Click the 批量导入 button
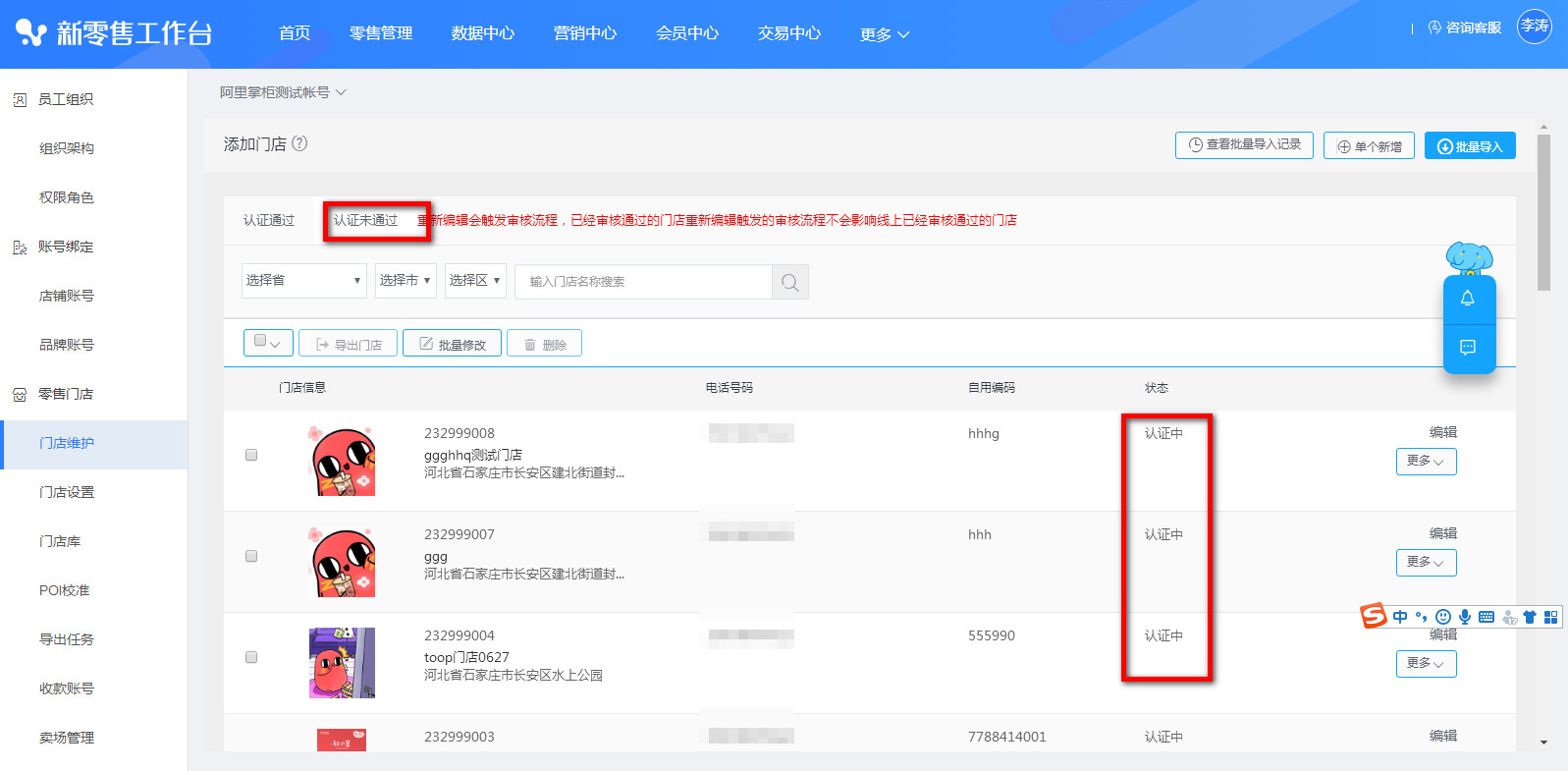This screenshot has height=771, width=1568. pyautogui.click(x=1469, y=145)
